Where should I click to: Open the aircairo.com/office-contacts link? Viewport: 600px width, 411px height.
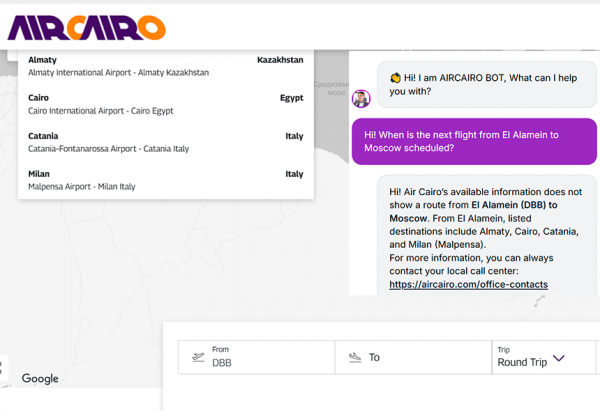(468, 284)
